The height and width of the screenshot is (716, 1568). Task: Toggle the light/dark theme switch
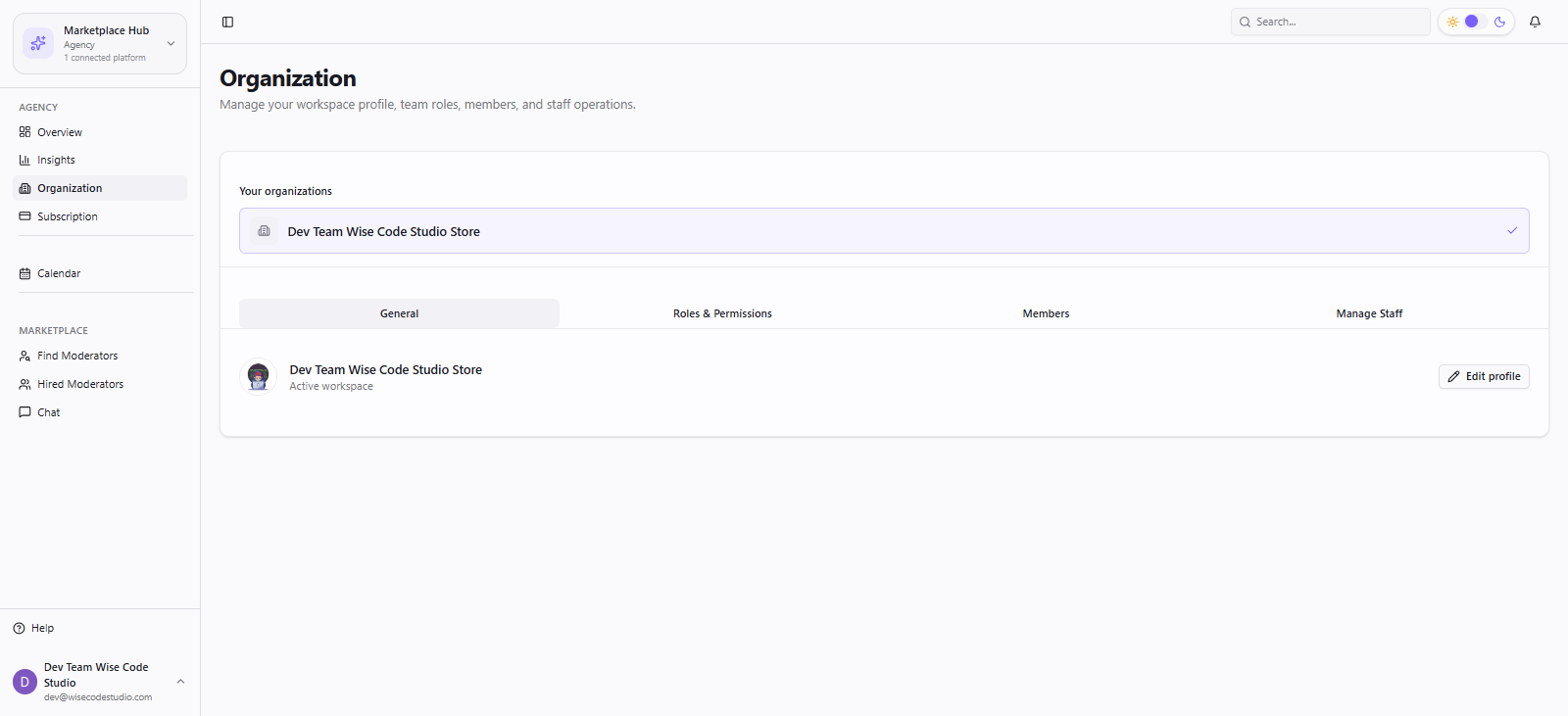click(1476, 22)
